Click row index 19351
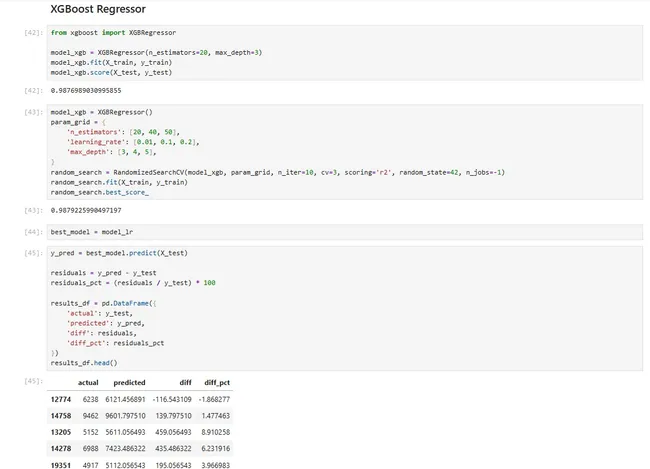This screenshot has height=469, width=650. point(61,465)
